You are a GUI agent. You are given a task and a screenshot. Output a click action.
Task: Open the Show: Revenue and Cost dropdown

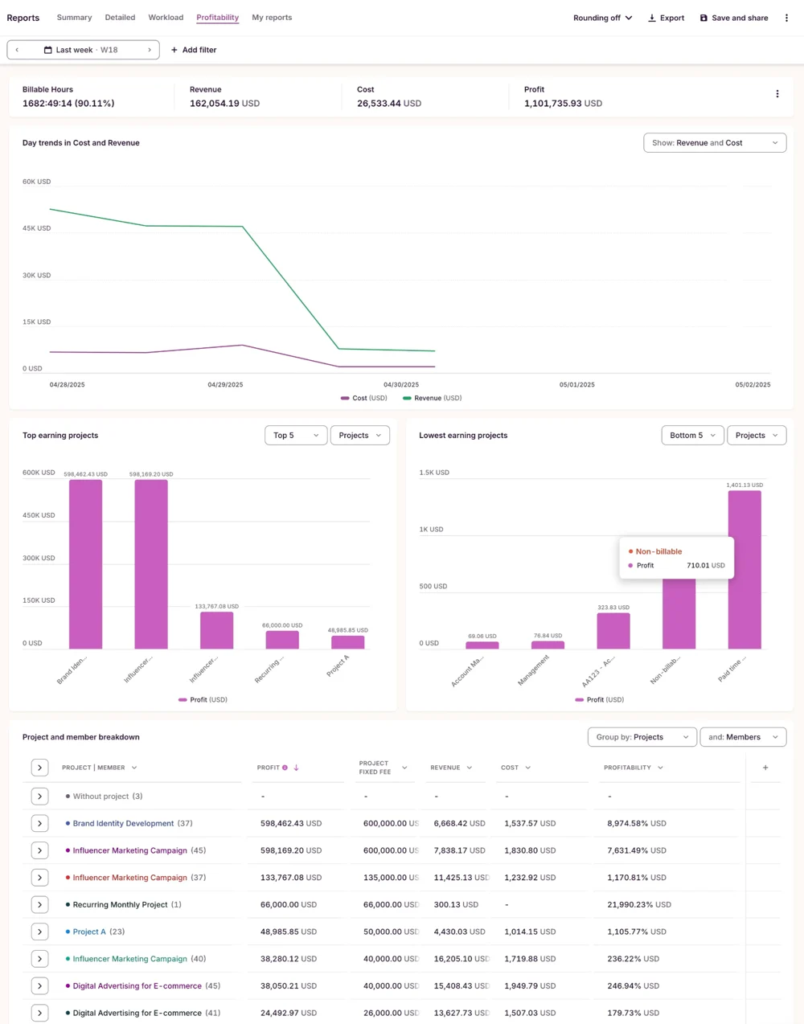pyautogui.click(x=714, y=143)
